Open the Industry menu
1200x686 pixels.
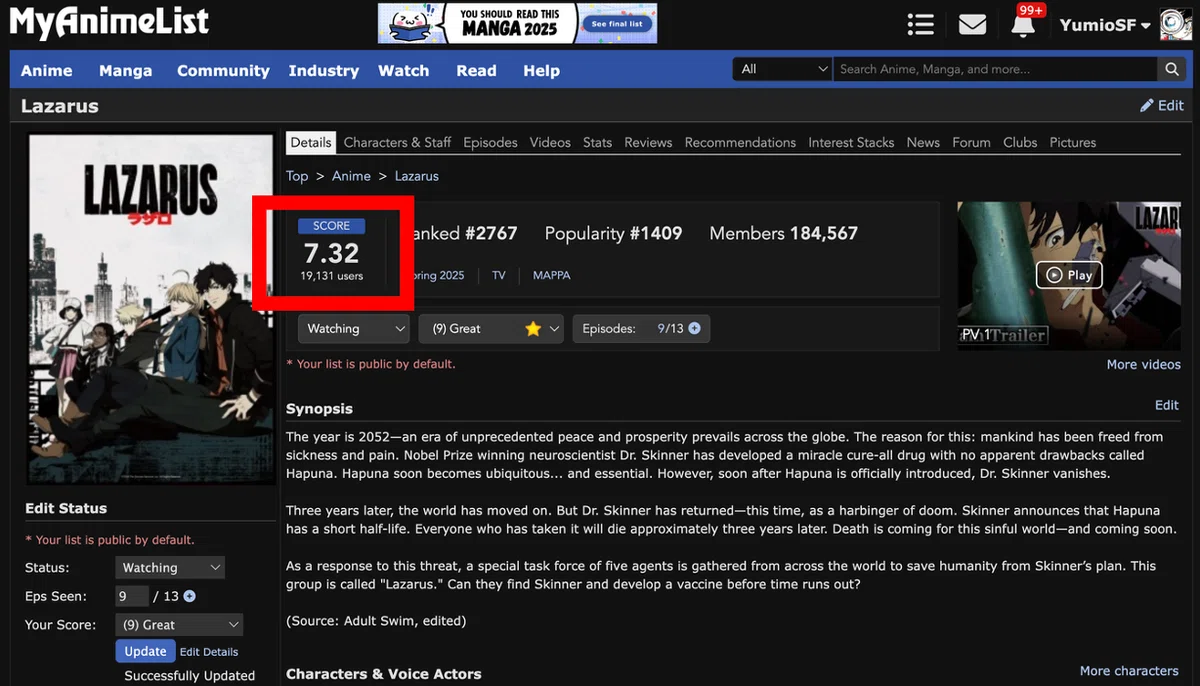tap(323, 71)
